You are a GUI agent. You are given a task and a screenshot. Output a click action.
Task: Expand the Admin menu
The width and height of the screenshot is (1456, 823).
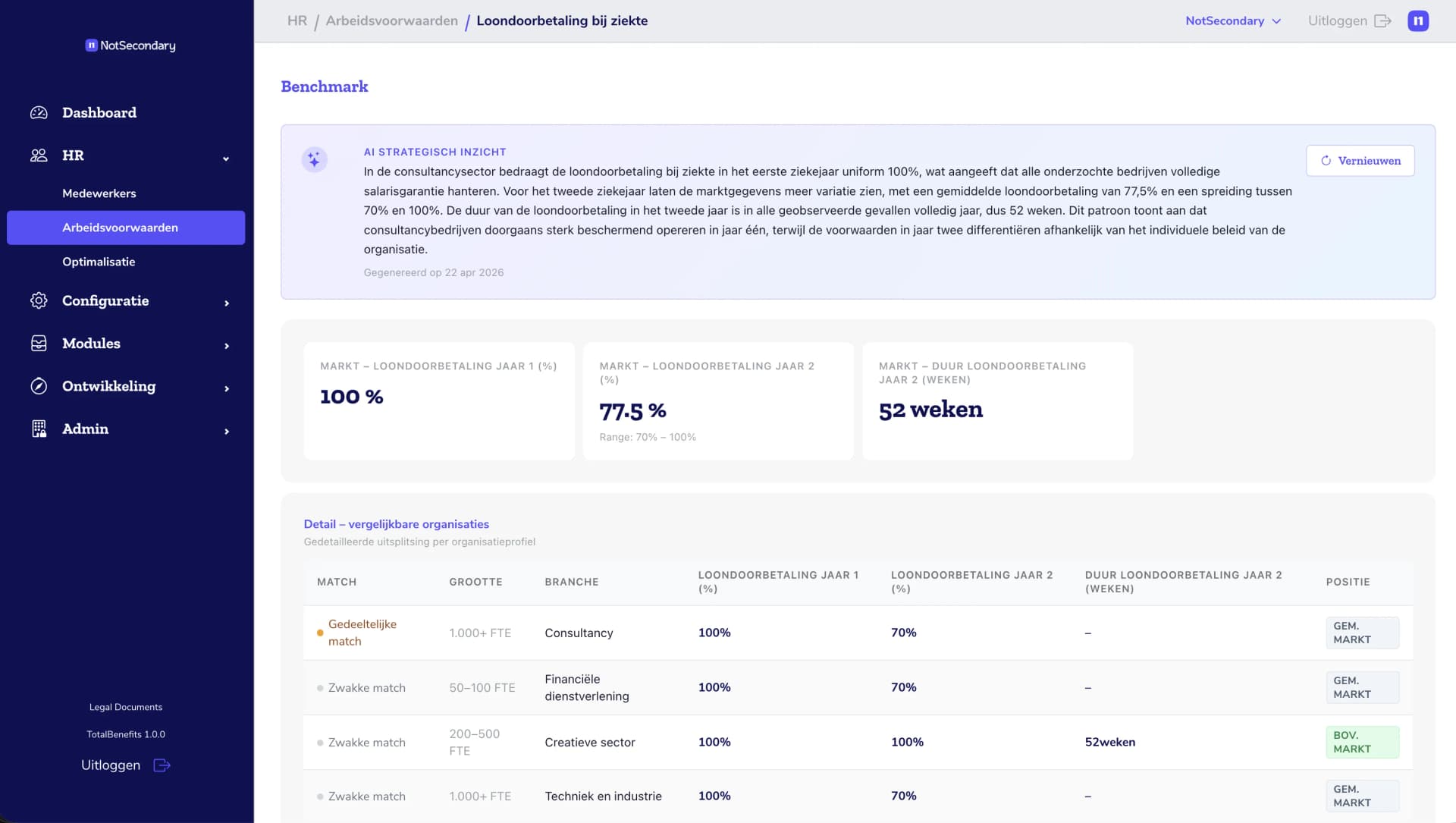point(225,431)
